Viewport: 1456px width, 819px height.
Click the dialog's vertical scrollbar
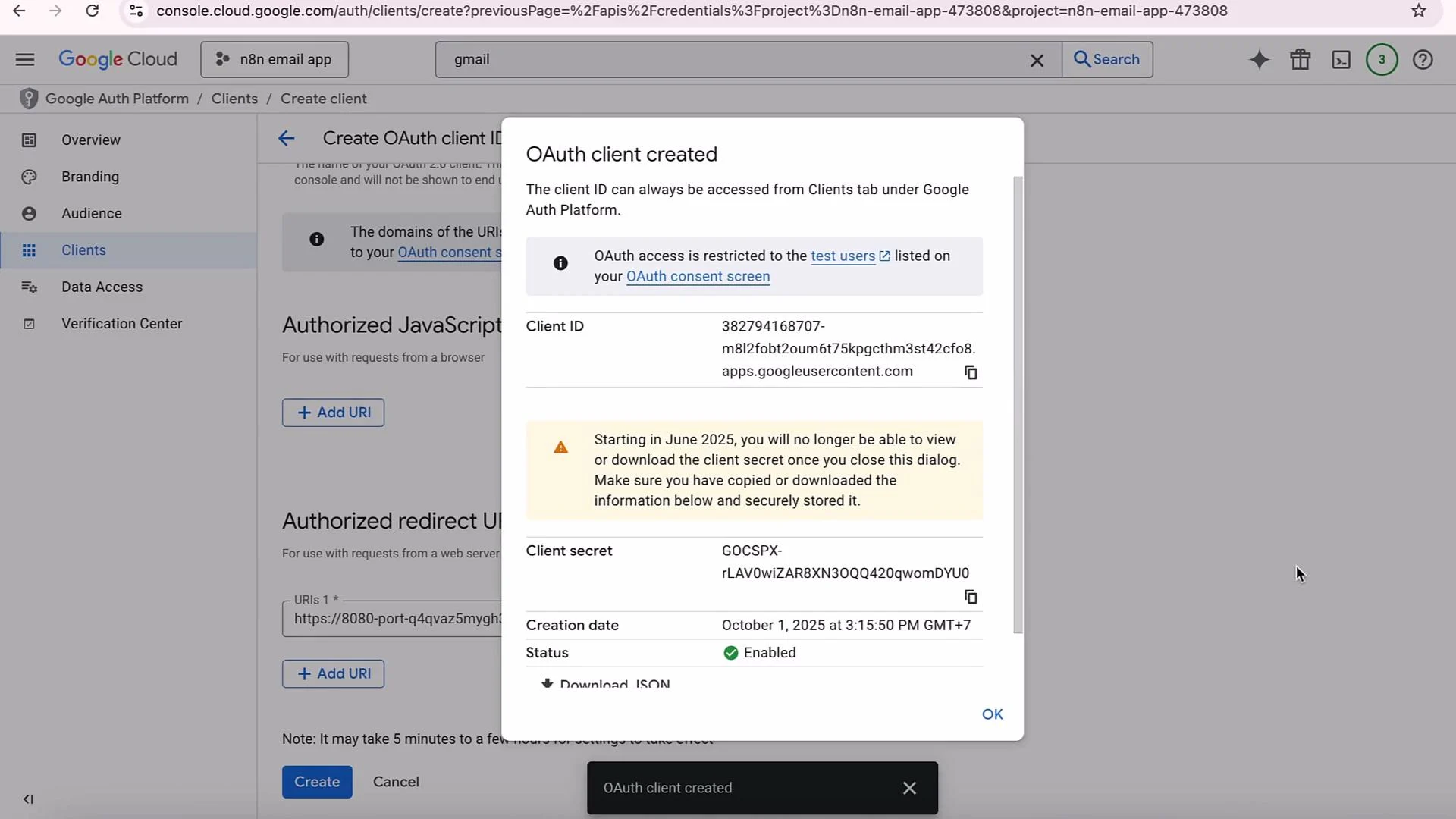click(1018, 405)
